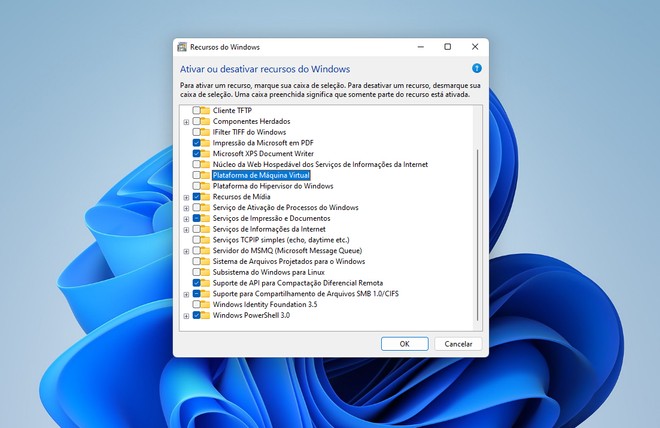Viewport: 660px width, 428px height.
Task: Click folder icon beside Windows Identity Foundation 3.5
Action: coord(205,304)
